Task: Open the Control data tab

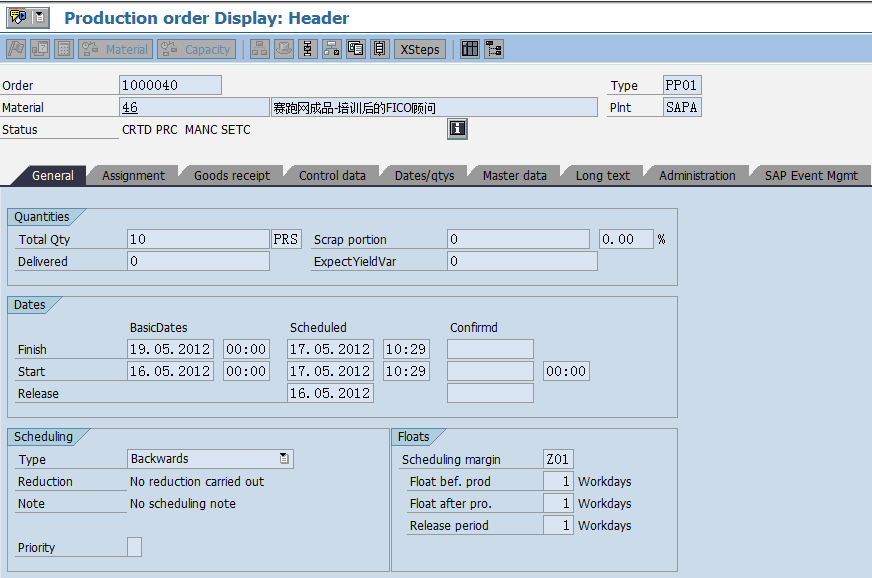Action: point(332,176)
